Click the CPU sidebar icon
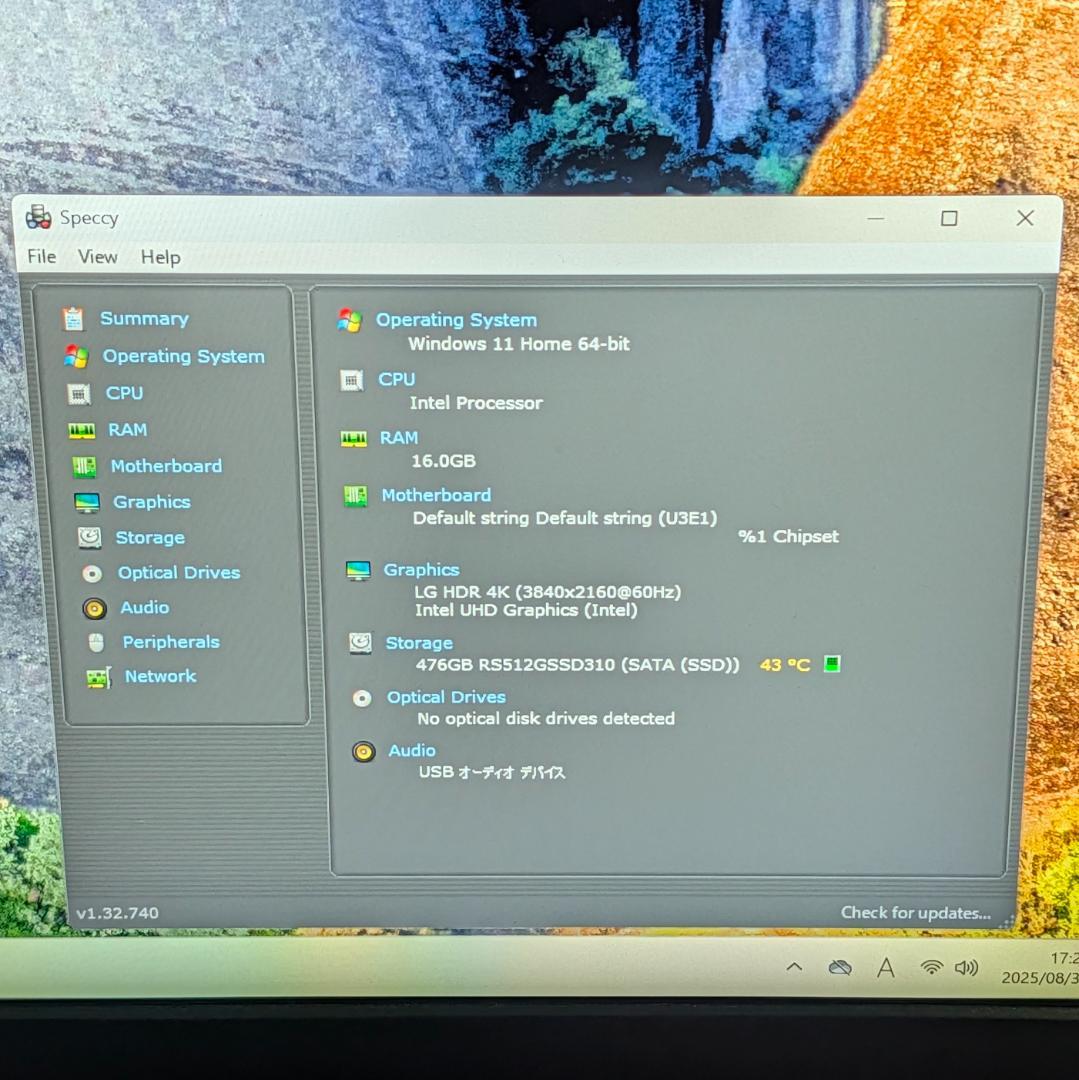This screenshot has height=1080, width=1079. (x=80, y=393)
